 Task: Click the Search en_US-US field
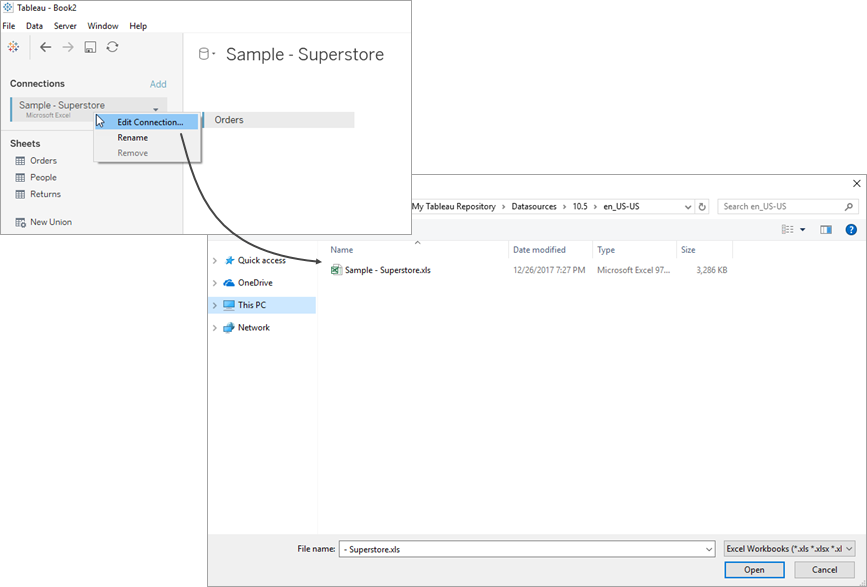[x=788, y=207]
